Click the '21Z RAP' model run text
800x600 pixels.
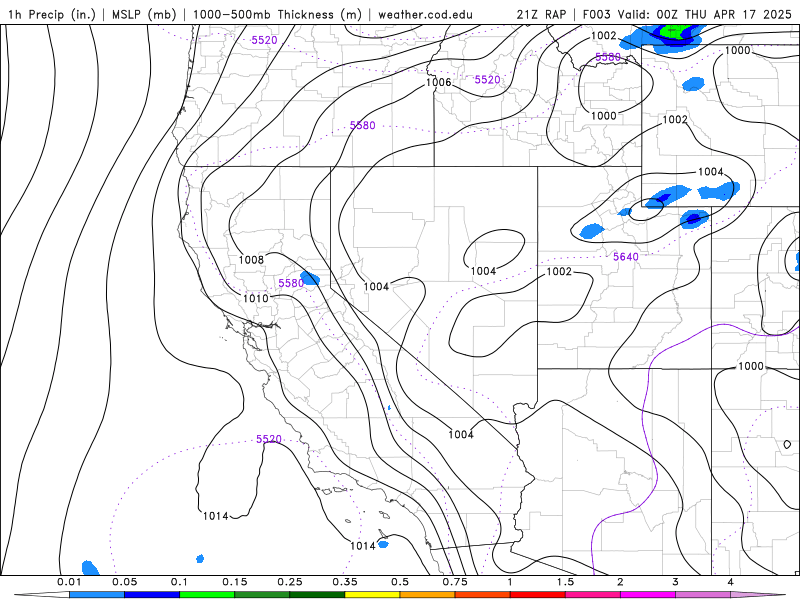click(x=541, y=14)
